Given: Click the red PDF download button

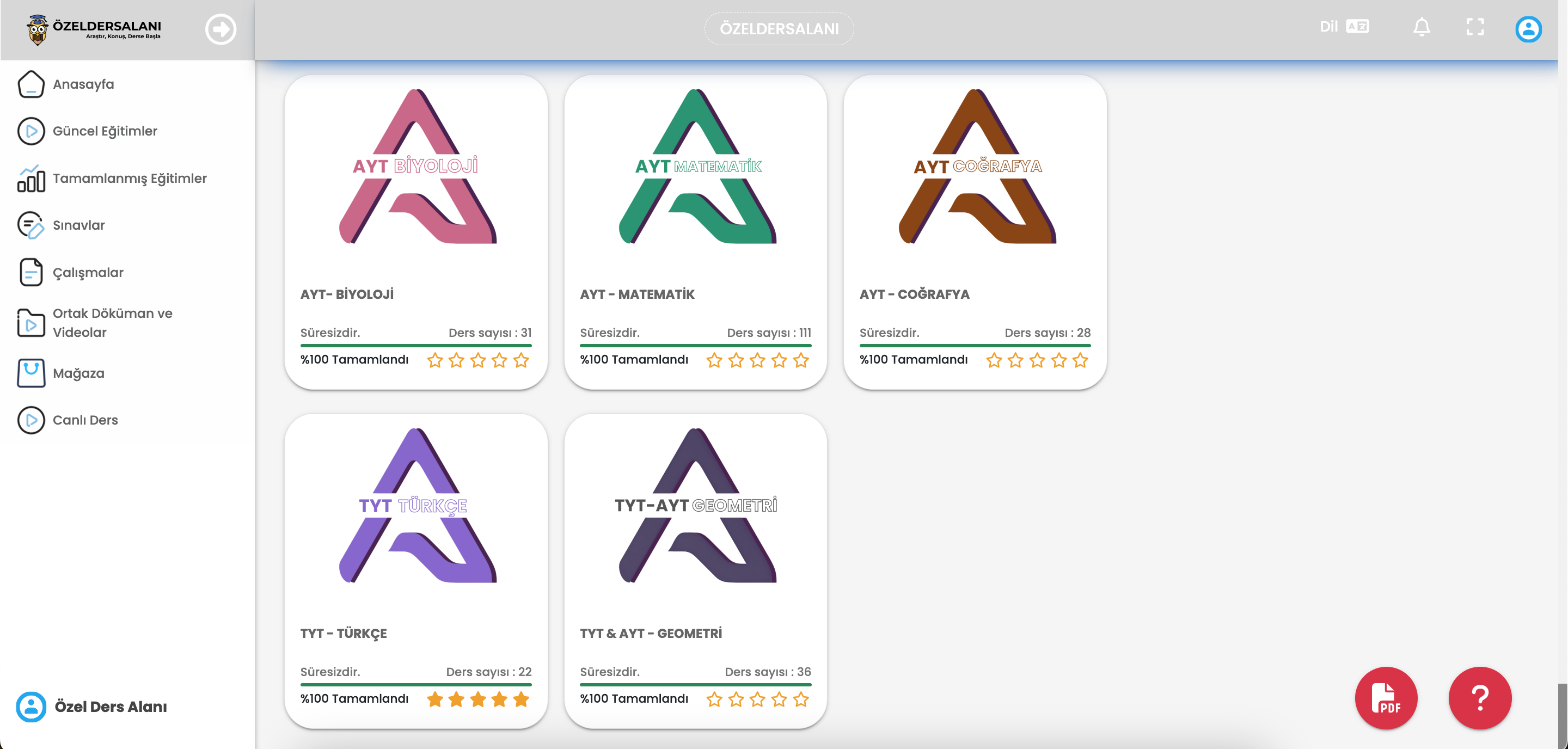Looking at the screenshot, I should click(x=1386, y=698).
